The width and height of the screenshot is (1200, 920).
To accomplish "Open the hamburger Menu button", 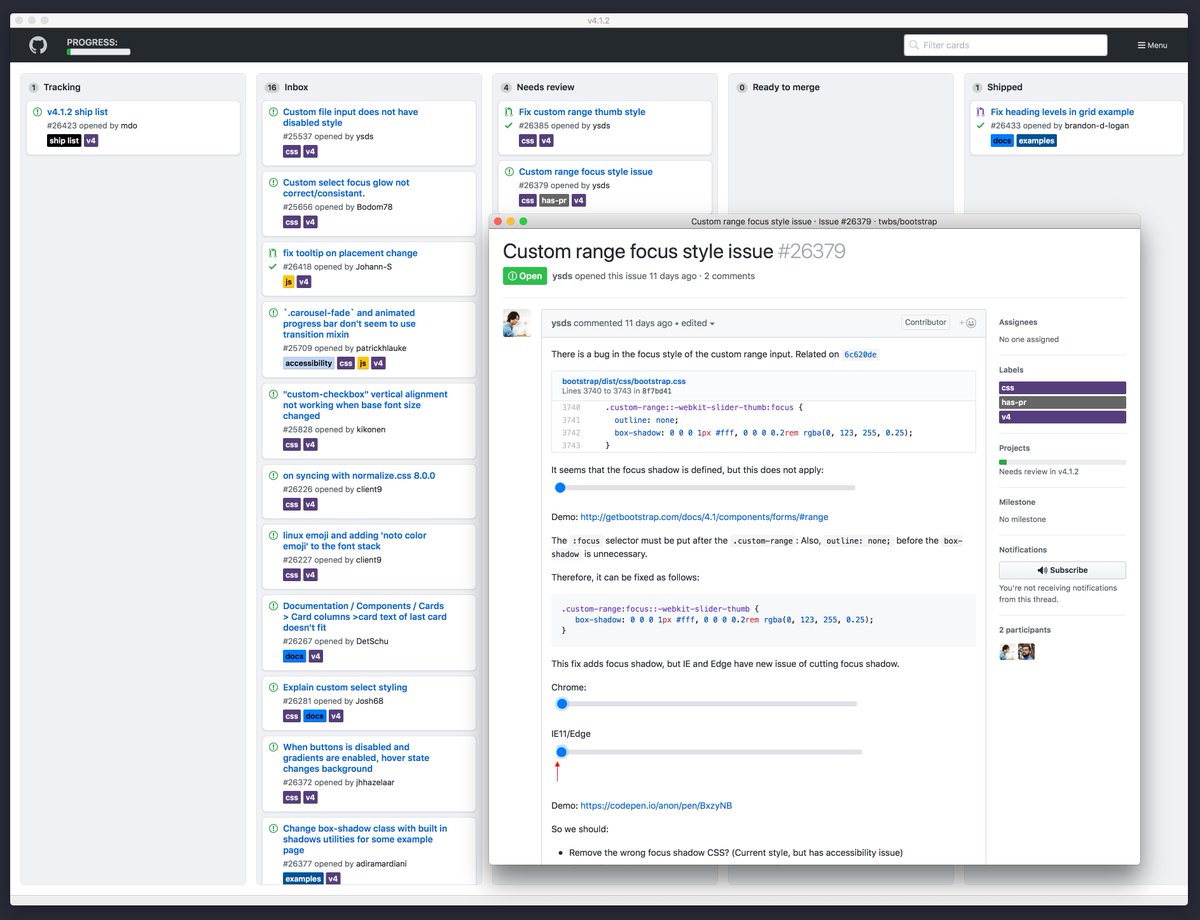I will (x=1152, y=45).
